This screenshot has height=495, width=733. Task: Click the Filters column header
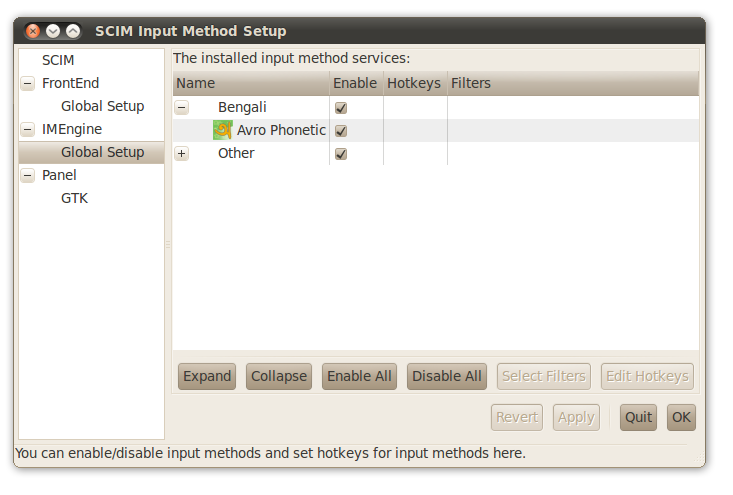click(573, 84)
